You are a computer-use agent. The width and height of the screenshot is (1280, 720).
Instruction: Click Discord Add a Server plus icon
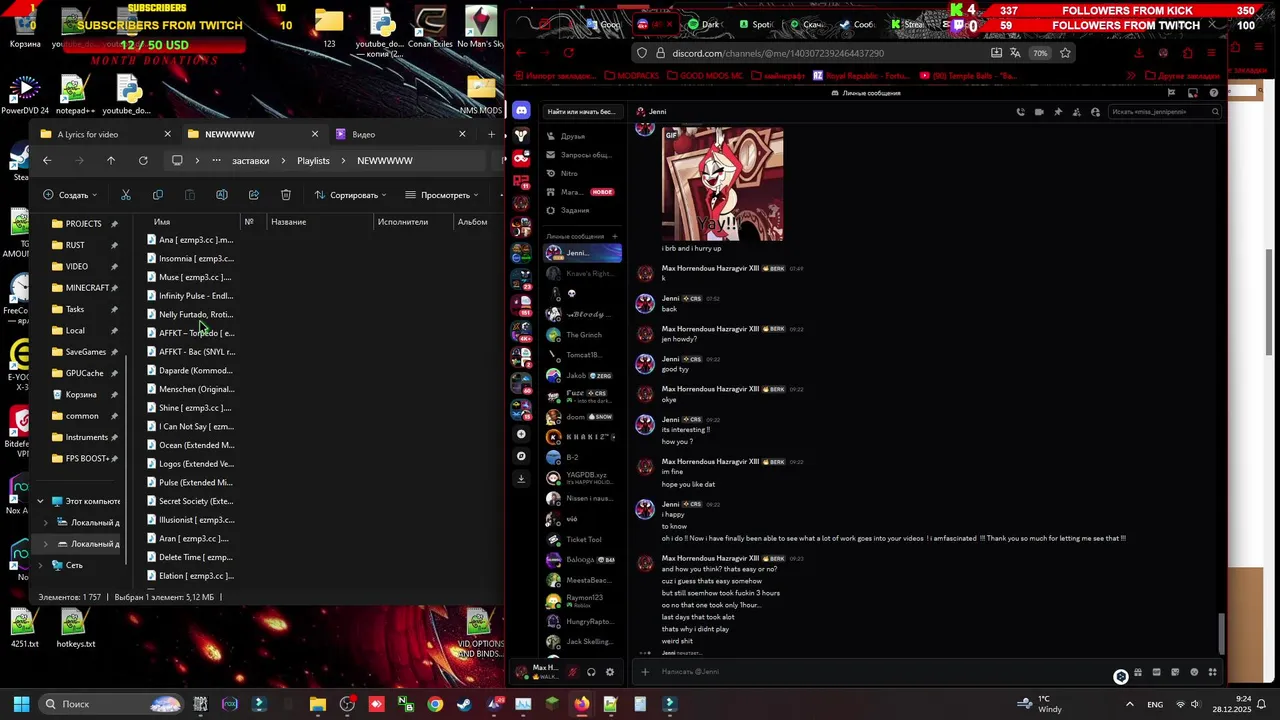click(521, 434)
